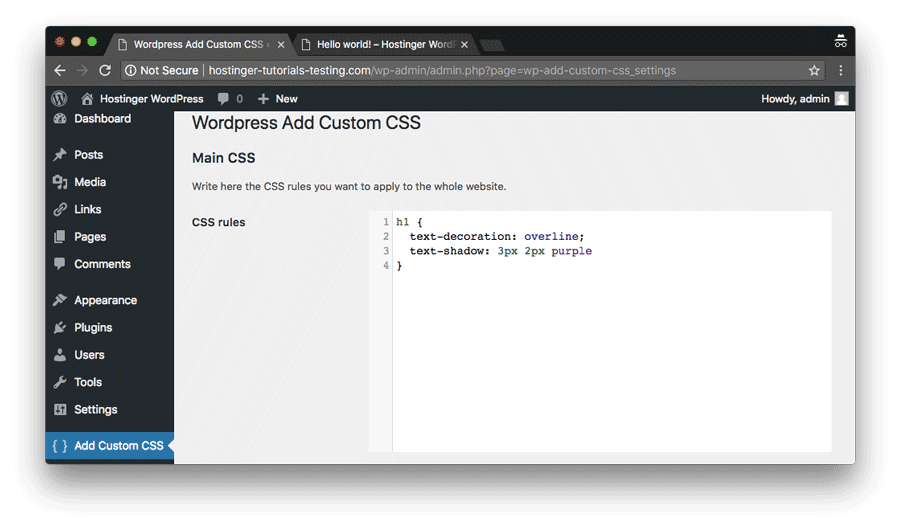The height and width of the screenshot is (528, 900).
Task: Select the Add Custom CSS menu item
Action: pos(118,446)
